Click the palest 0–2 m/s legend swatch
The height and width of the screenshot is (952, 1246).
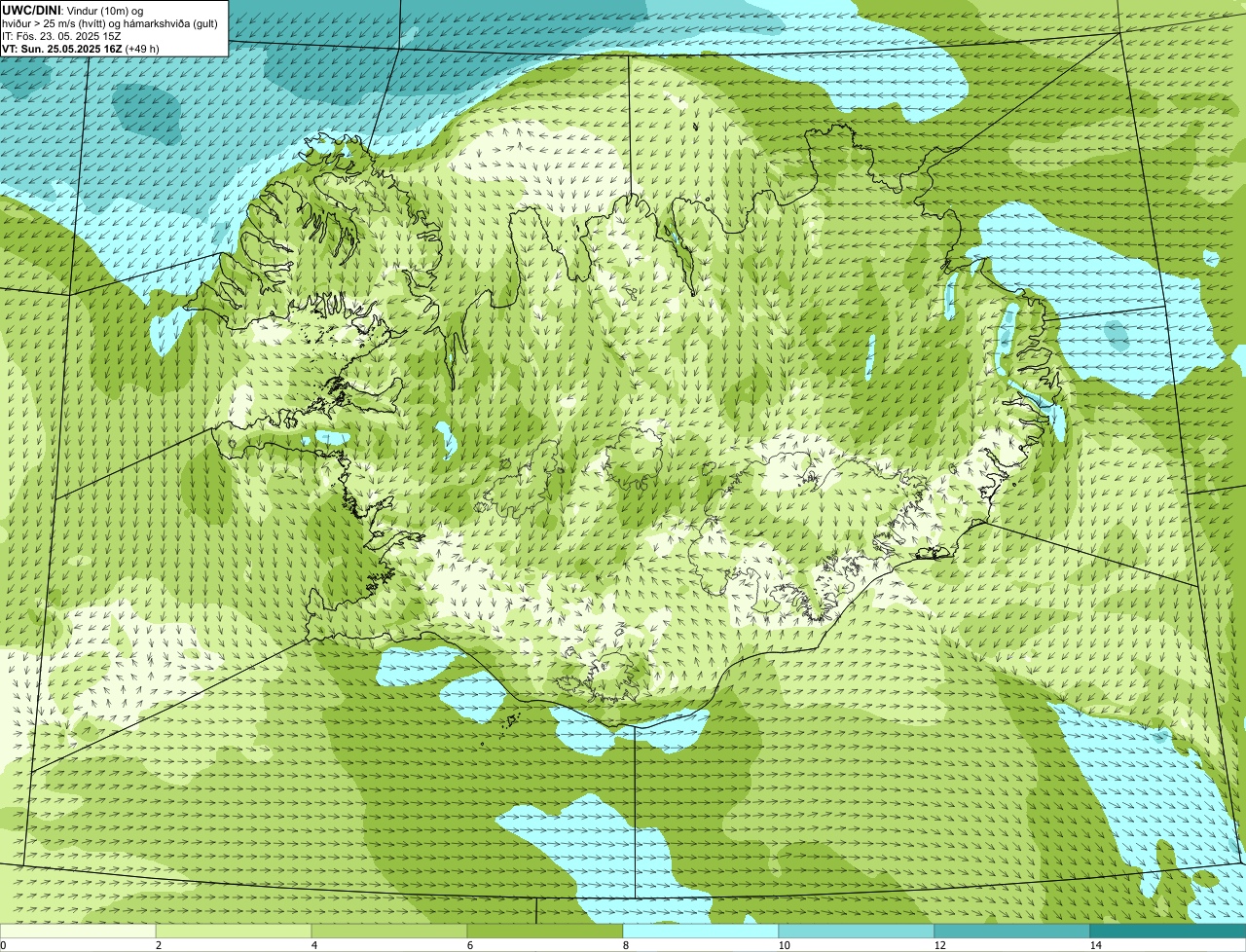point(78,931)
